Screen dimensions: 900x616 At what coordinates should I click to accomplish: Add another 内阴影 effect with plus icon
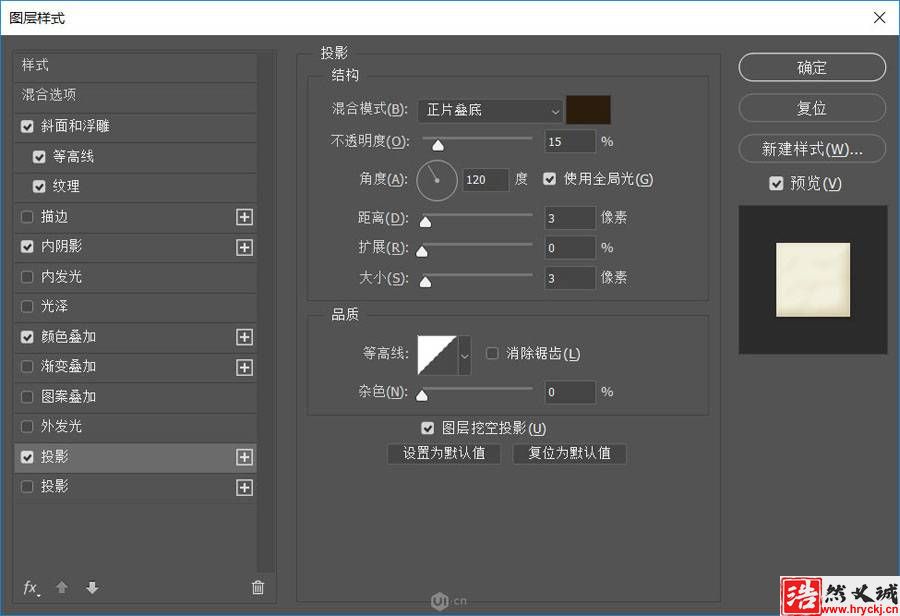coord(245,247)
